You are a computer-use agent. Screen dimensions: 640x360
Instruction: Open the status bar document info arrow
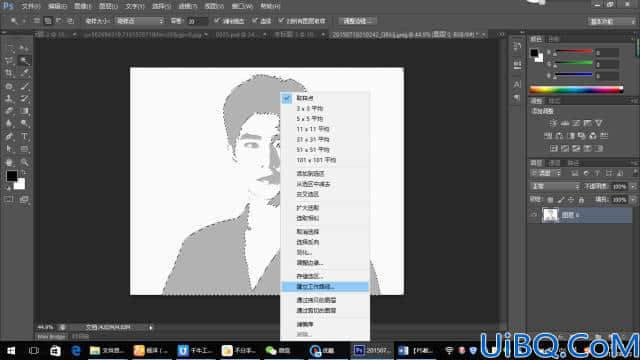151,327
